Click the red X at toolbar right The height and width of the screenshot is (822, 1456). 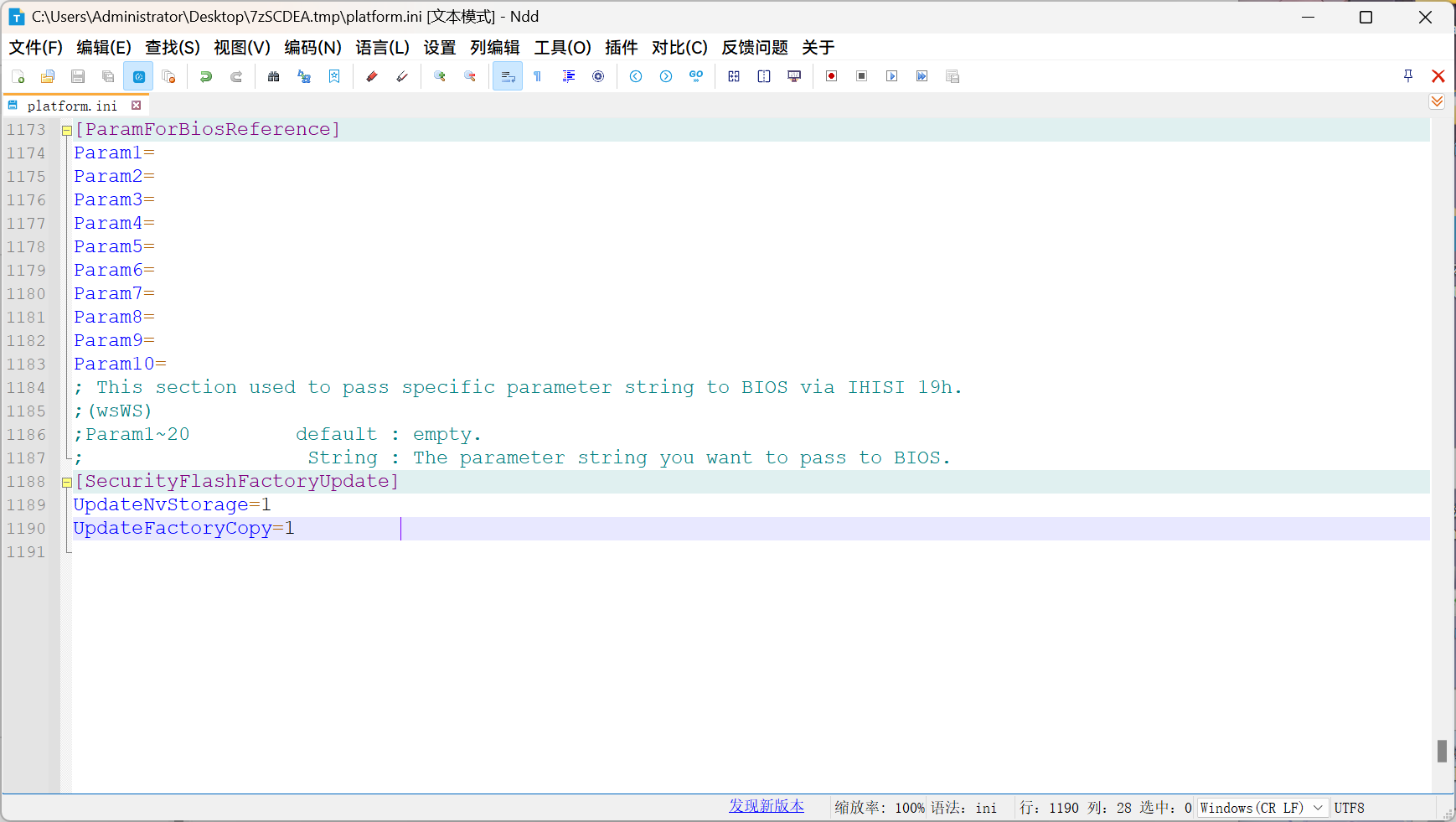point(1438,76)
